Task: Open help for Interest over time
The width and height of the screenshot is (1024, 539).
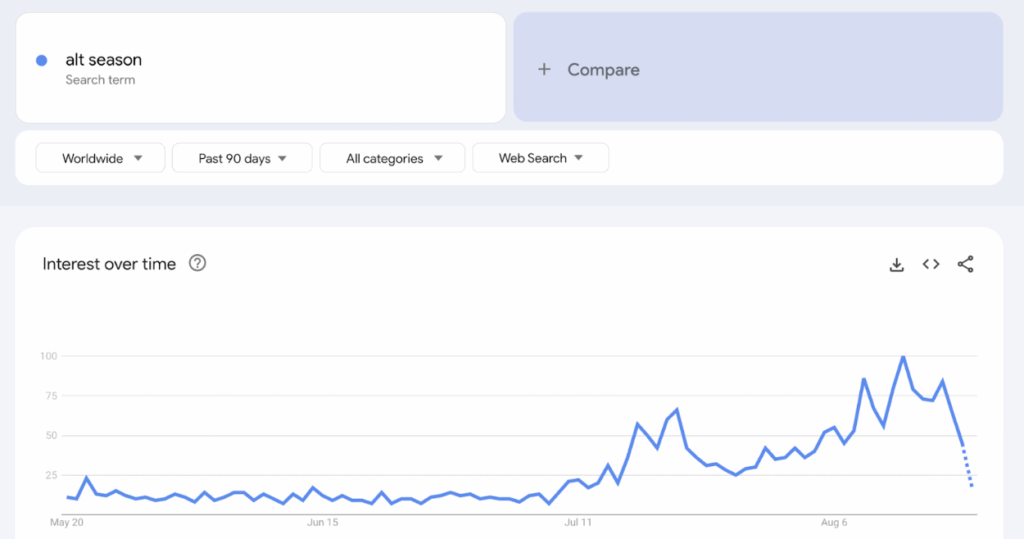Action: coord(198,264)
